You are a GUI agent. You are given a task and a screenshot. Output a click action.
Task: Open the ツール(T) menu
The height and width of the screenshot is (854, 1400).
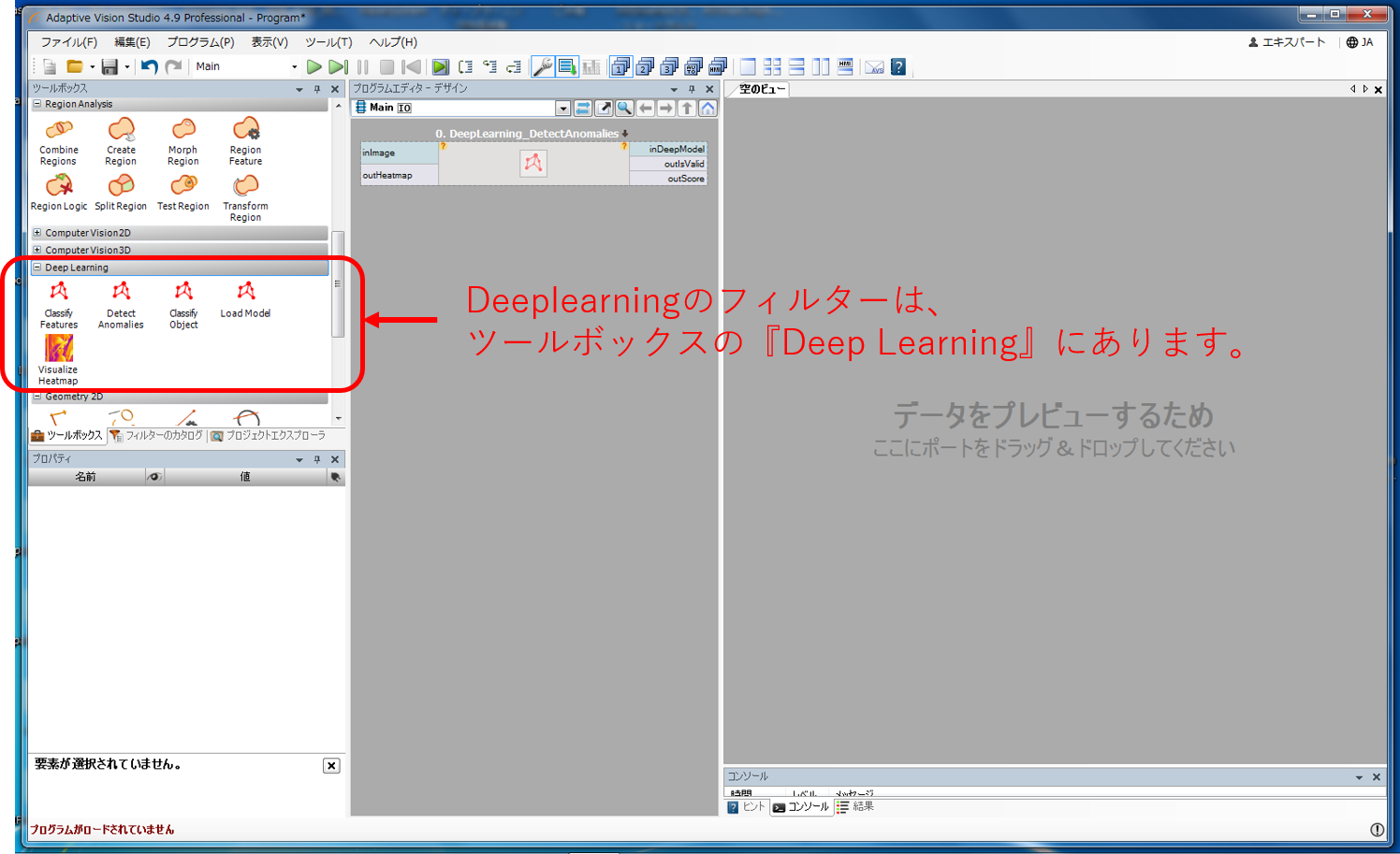click(x=328, y=42)
